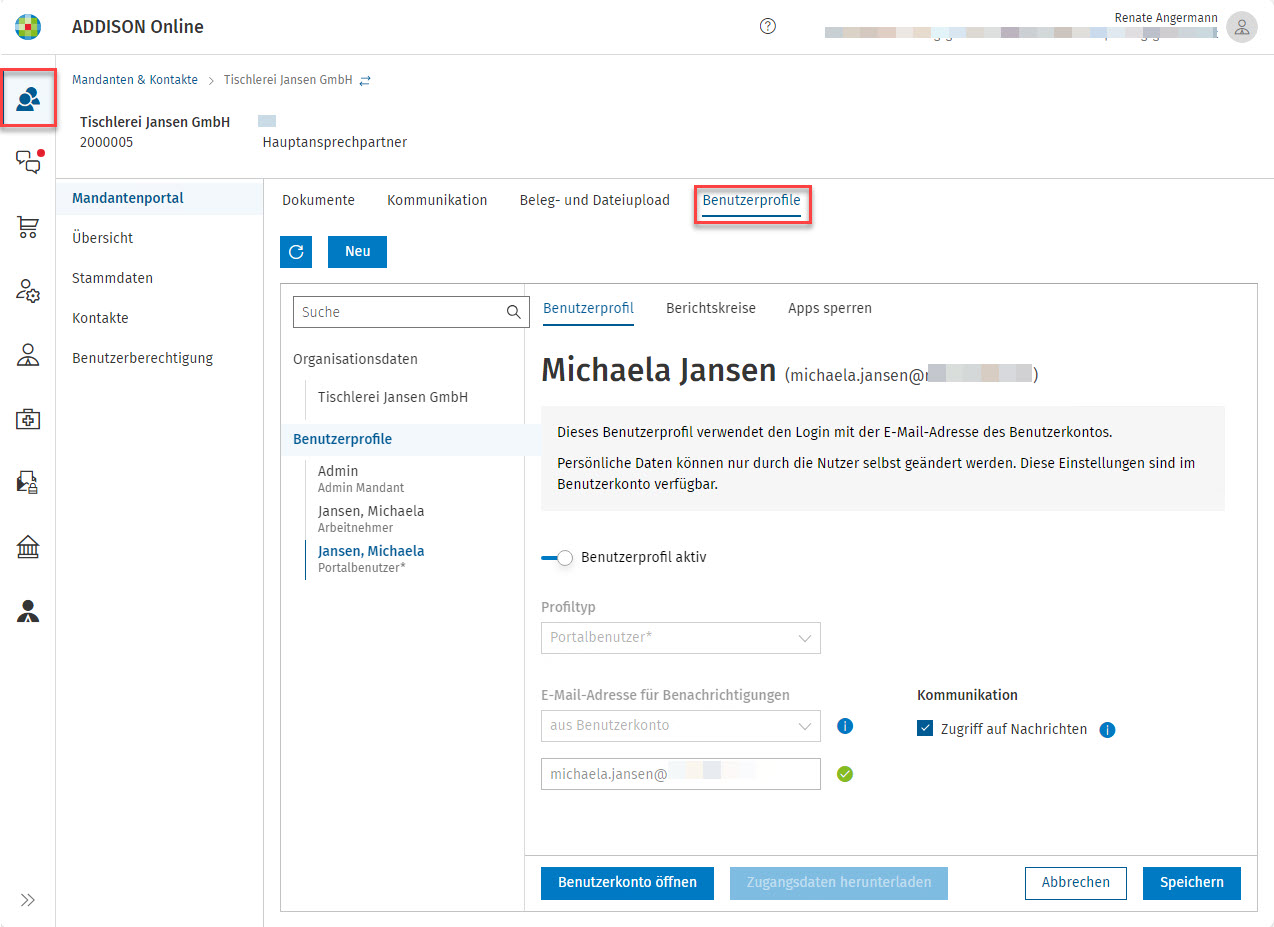Select Tischlerei Jansen GmbH under Organisationsdaten
The image size is (1274, 927).
393,397
